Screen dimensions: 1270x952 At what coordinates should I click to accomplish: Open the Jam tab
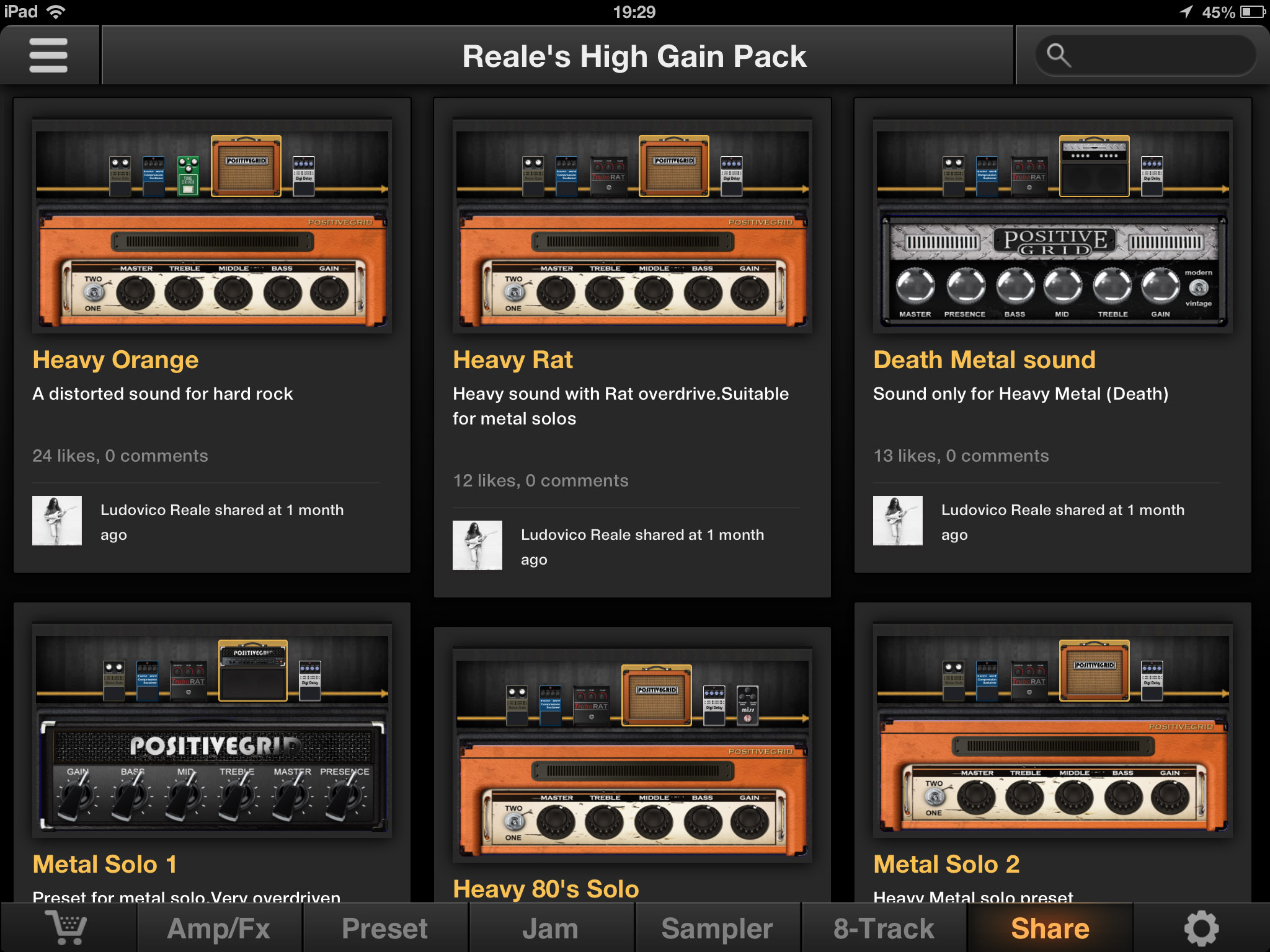(x=551, y=928)
